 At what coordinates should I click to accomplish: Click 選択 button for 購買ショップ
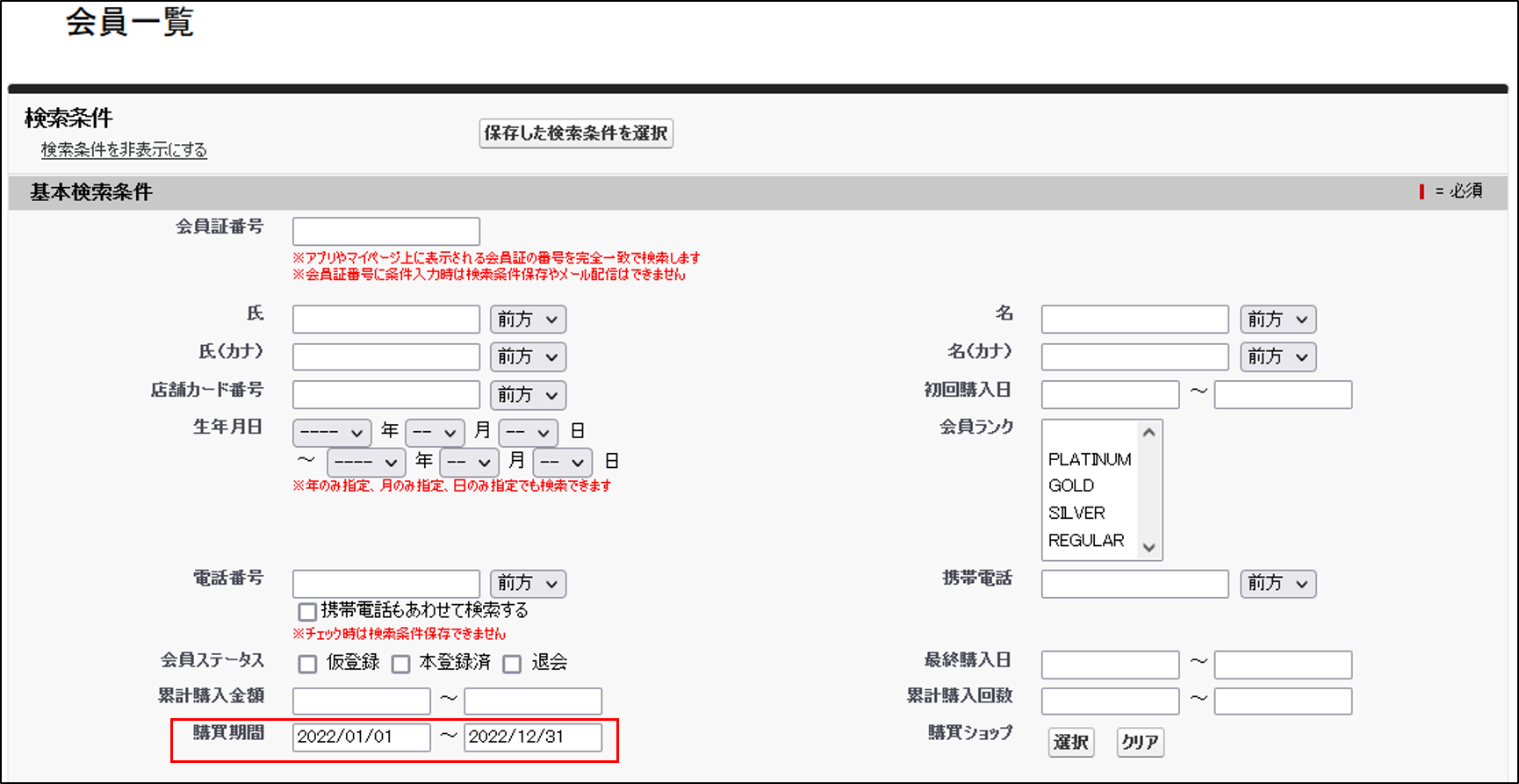point(1071,743)
